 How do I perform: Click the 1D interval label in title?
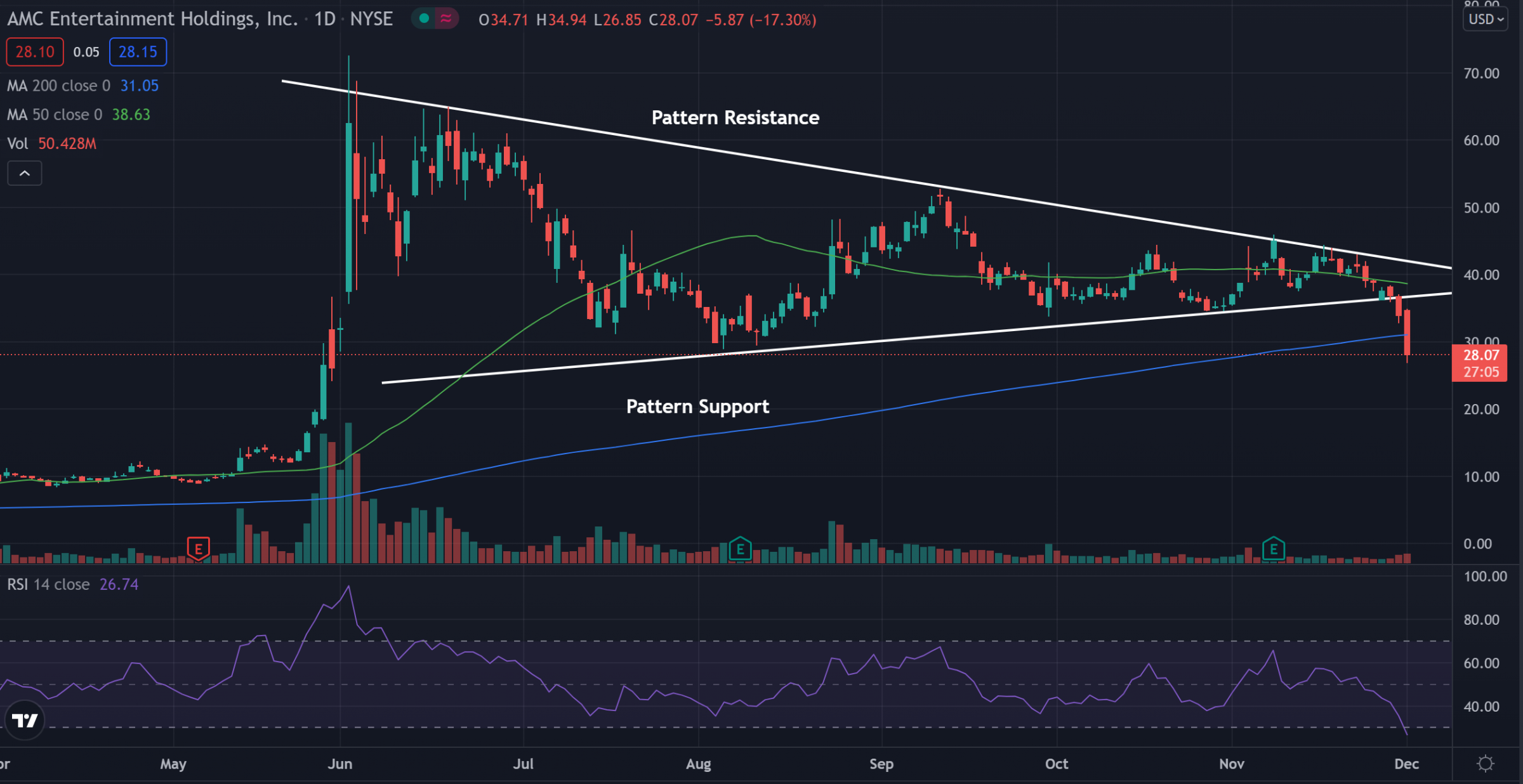coord(325,19)
